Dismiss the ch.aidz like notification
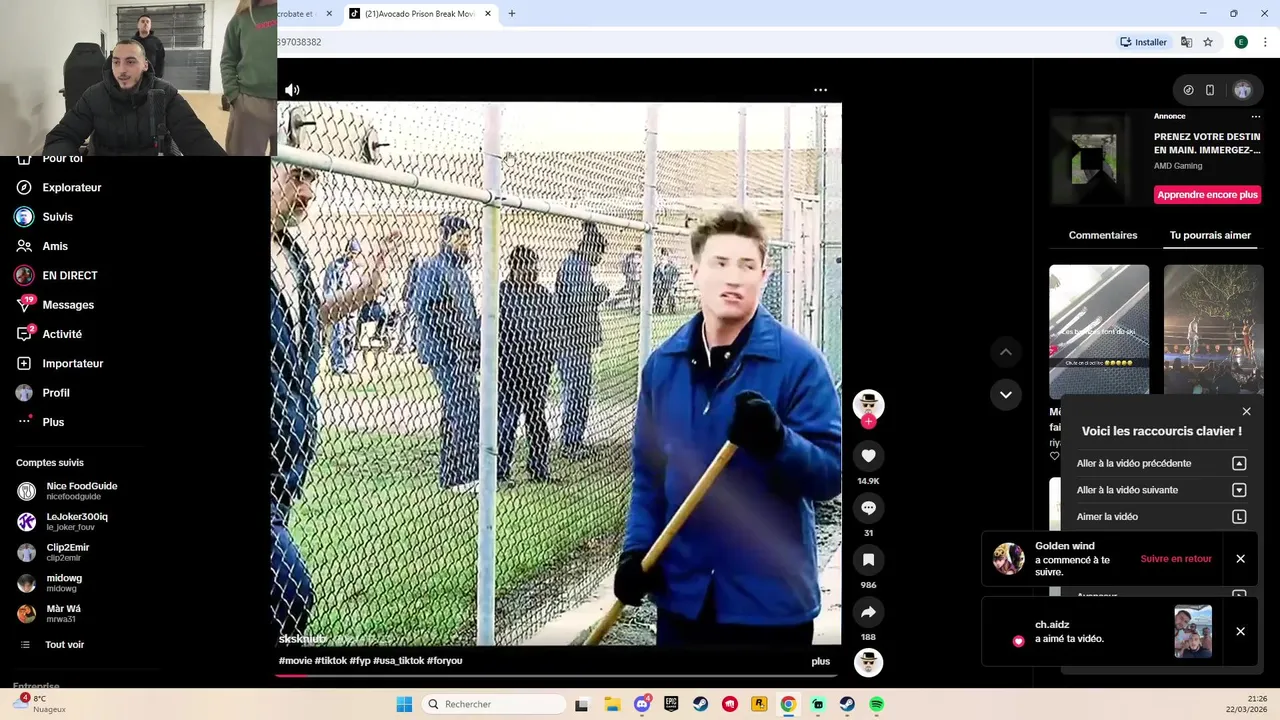The height and width of the screenshot is (720, 1280). click(1240, 631)
